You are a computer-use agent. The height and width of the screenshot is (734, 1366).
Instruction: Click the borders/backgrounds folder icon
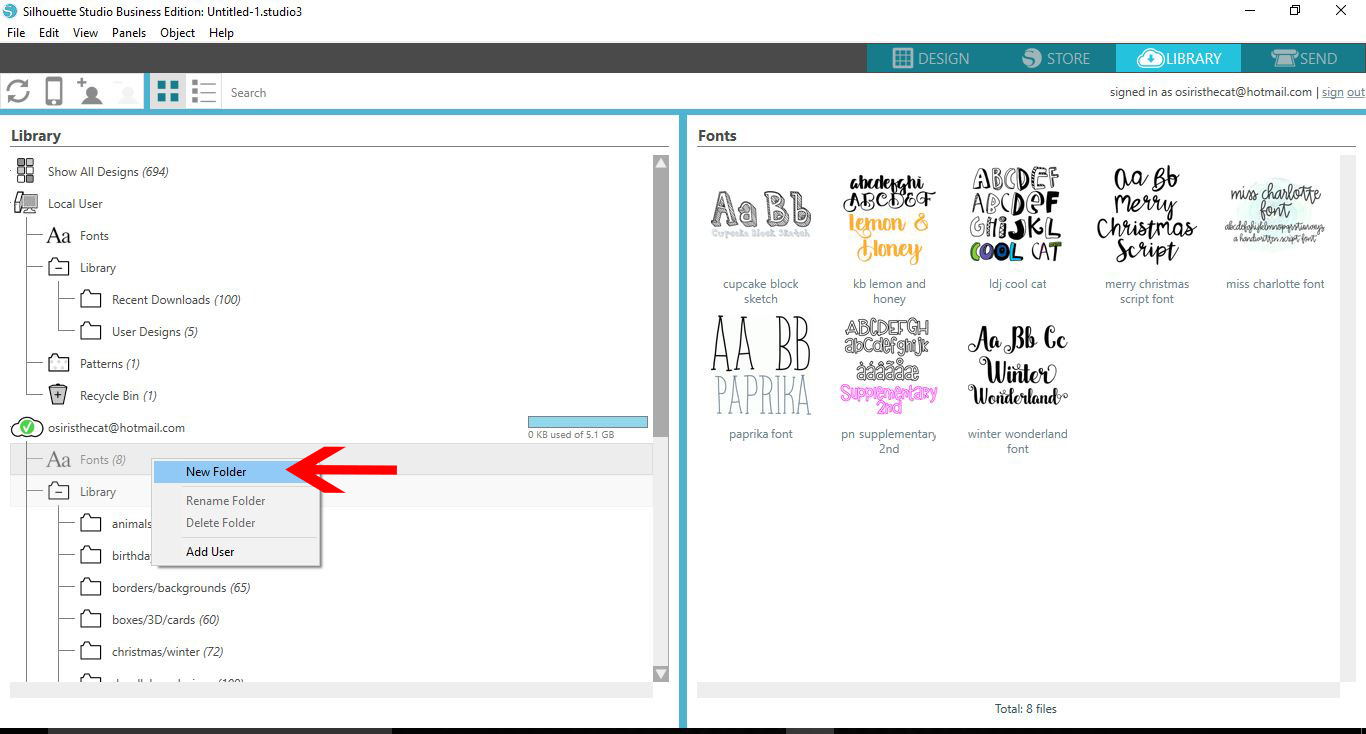click(x=91, y=587)
